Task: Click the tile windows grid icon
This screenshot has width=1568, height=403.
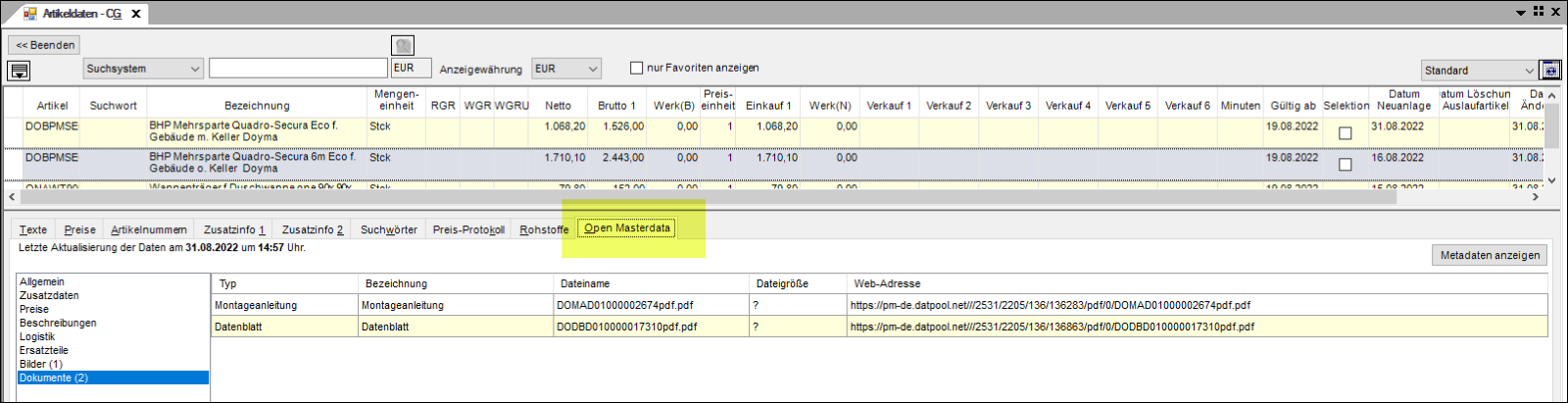Action: click(1538, 11)
